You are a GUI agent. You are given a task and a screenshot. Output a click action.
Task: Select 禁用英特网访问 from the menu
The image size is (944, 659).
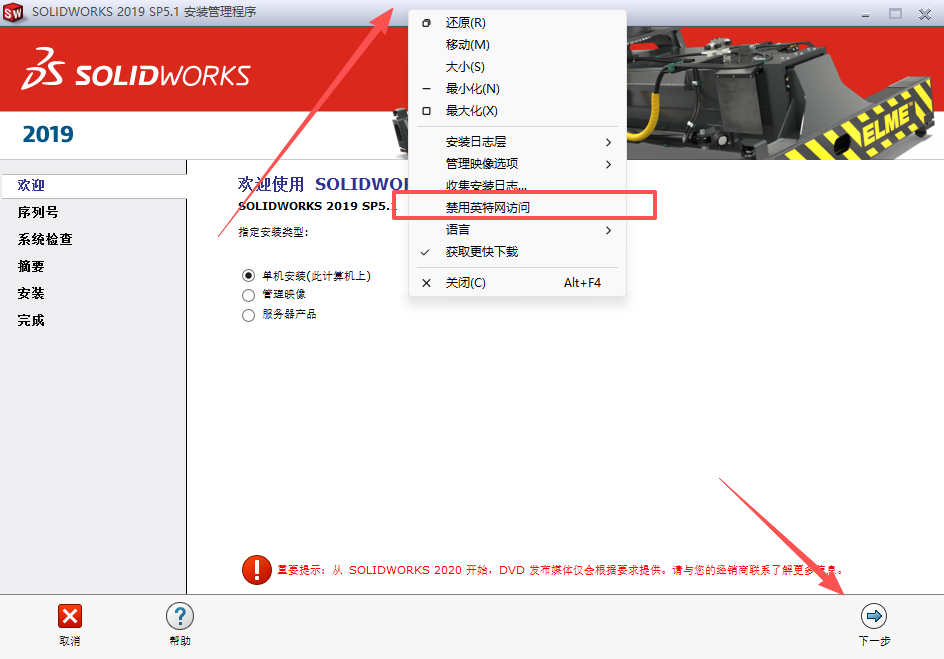490,205
